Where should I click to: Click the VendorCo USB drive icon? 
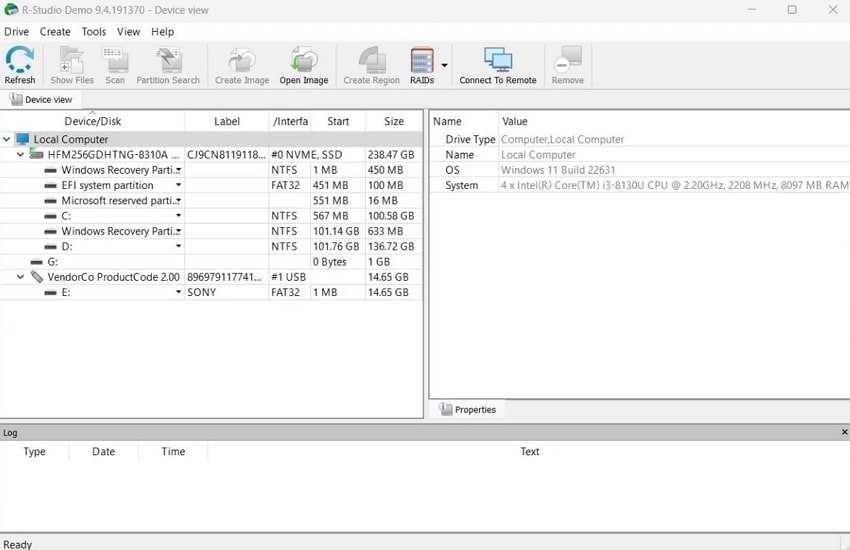coord(37,277)
